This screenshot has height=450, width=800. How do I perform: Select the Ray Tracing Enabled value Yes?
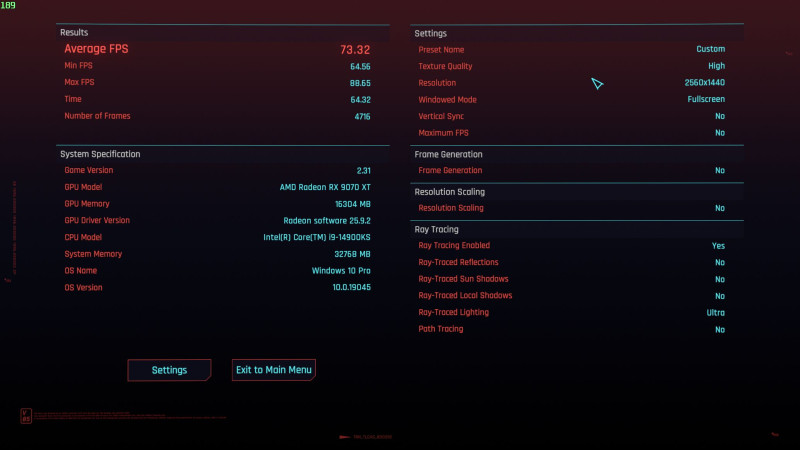[718, 246]
